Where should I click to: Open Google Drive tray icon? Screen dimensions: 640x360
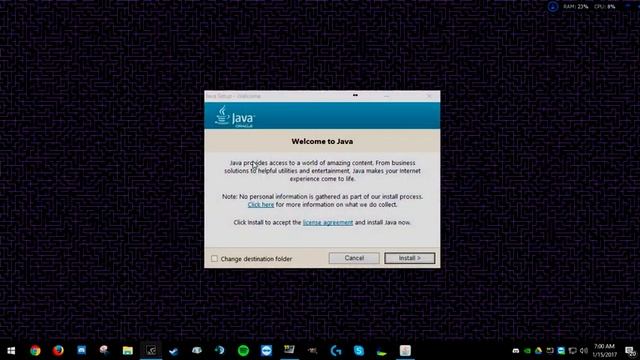coord(538,351)
